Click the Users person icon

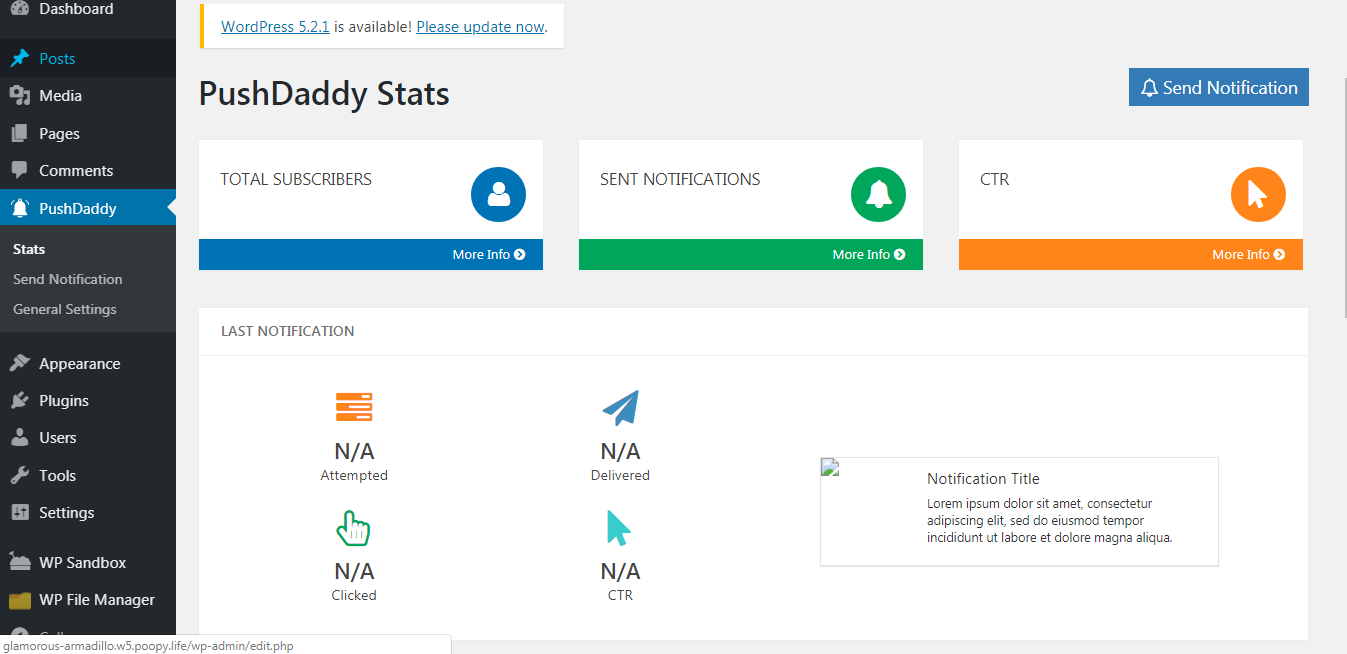[19, 437]
